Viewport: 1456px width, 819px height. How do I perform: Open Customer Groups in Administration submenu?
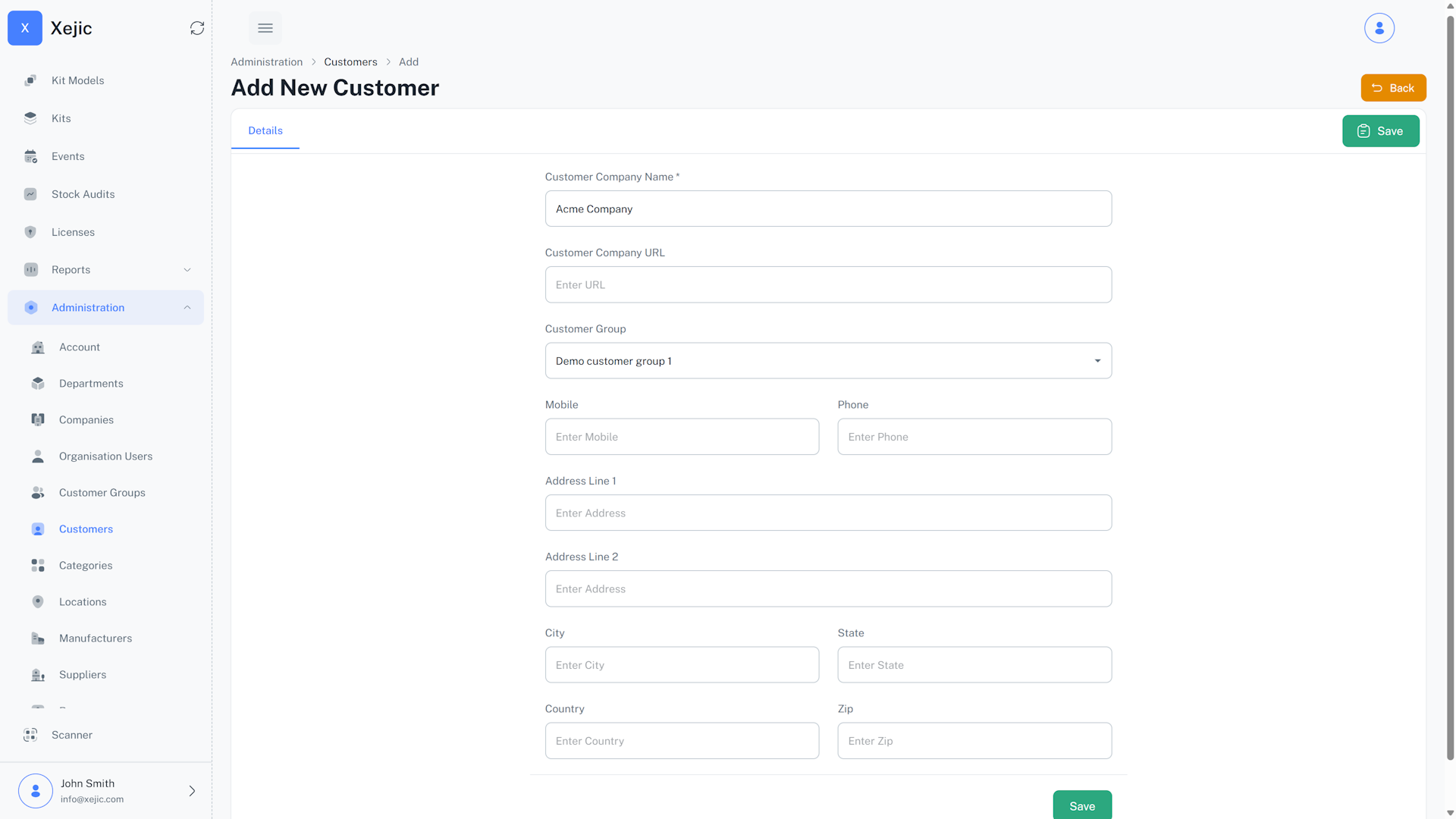coord(102,493)
